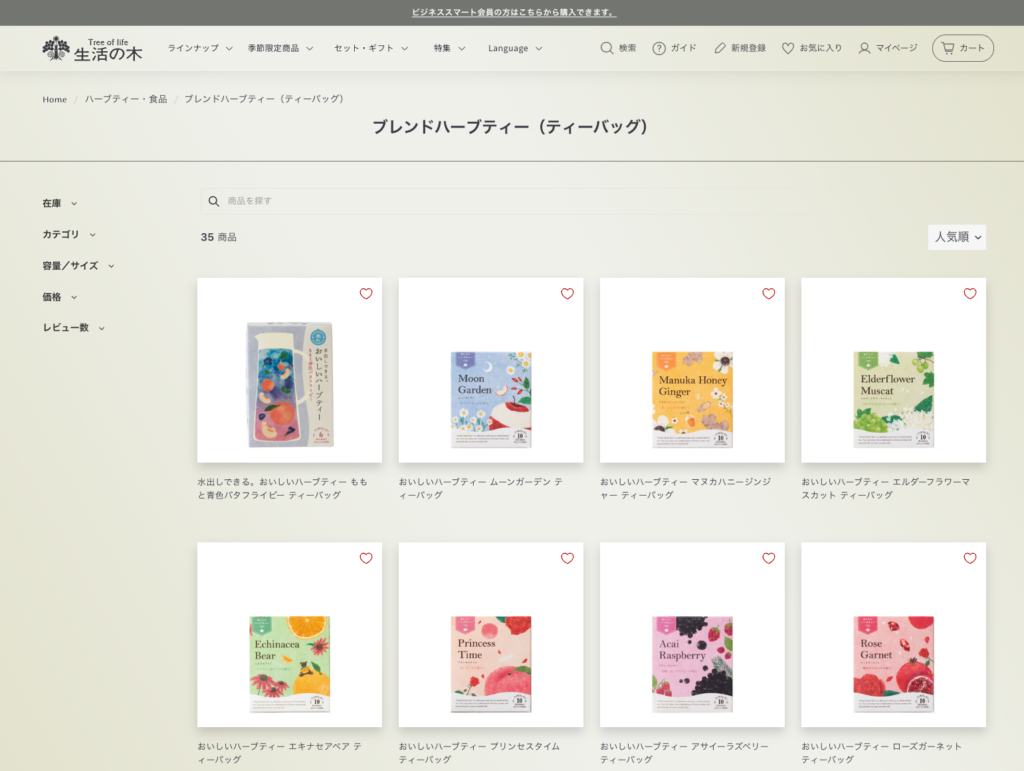Screen dimensions: 1024x771
Task: Go to Home breadcrumb
Action: tap(54, 99)
